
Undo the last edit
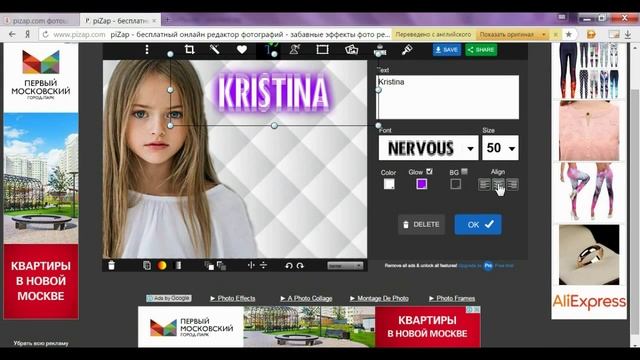pyautogui.click(x=289, y=266)
